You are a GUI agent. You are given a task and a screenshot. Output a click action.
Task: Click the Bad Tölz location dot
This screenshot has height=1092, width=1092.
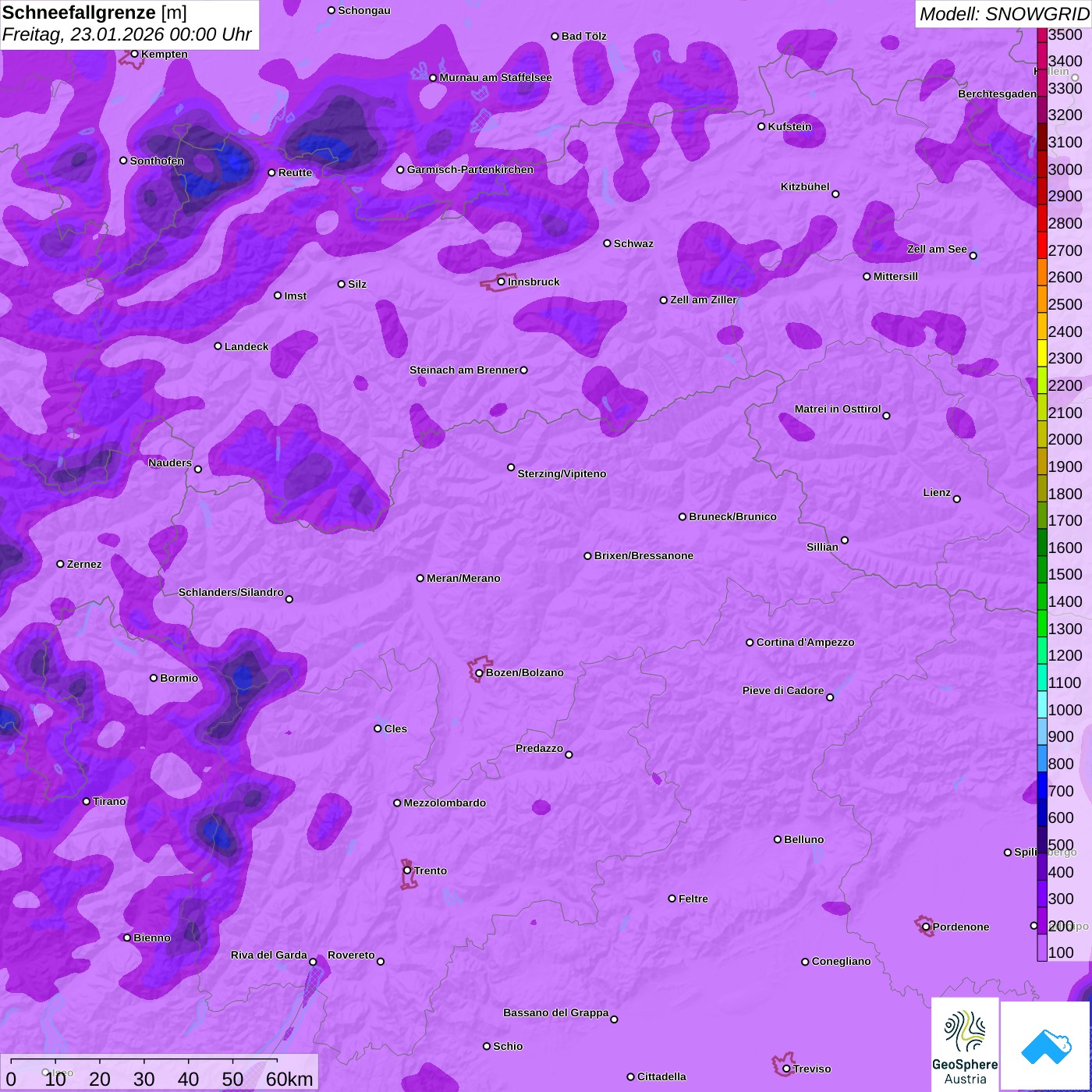[x=555, y=36]
